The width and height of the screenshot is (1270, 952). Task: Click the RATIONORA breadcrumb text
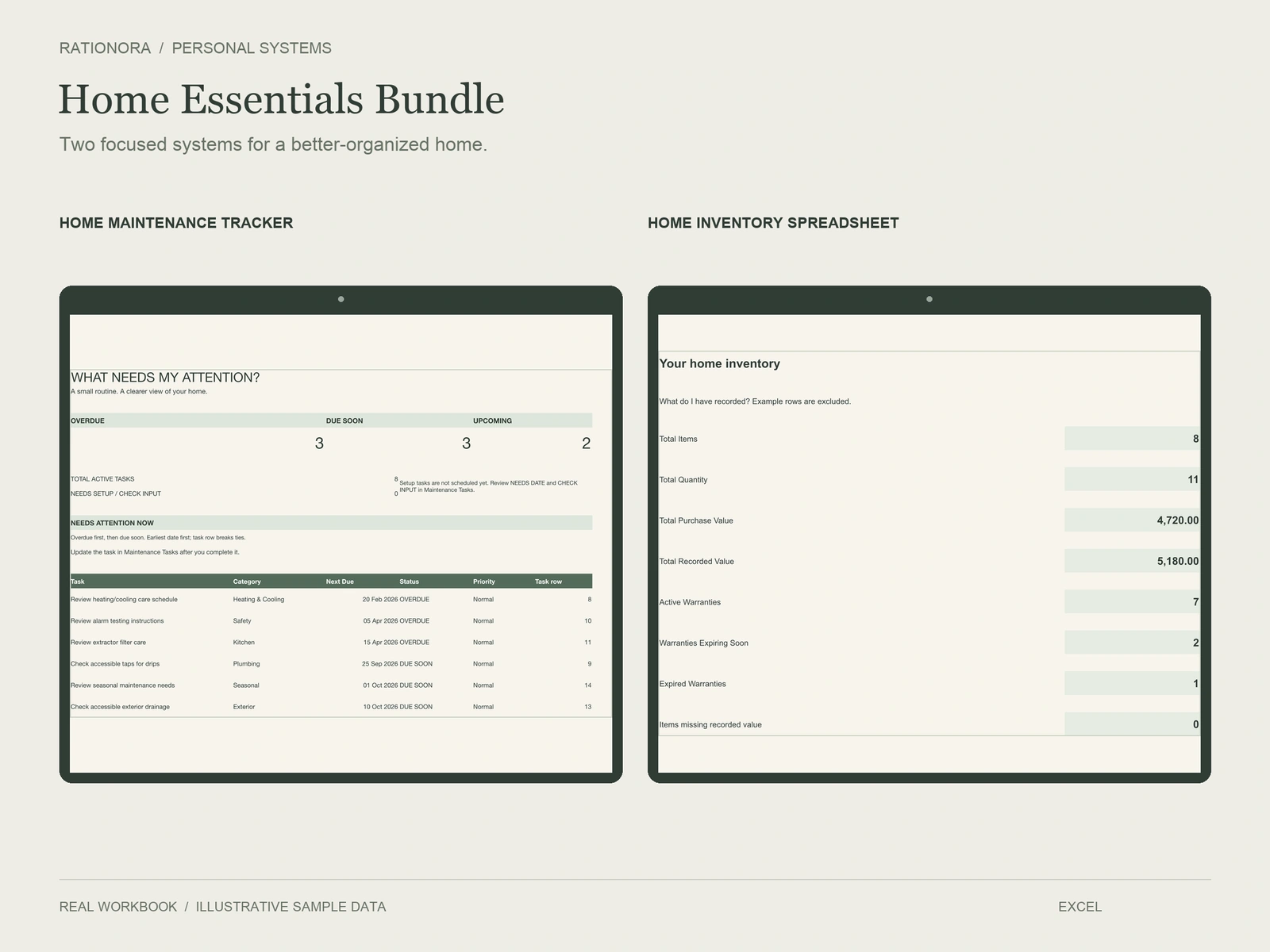point(105,48)
